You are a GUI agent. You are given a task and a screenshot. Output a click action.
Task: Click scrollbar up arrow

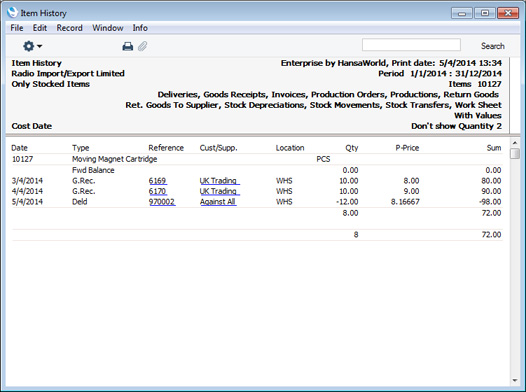[515, 143]
